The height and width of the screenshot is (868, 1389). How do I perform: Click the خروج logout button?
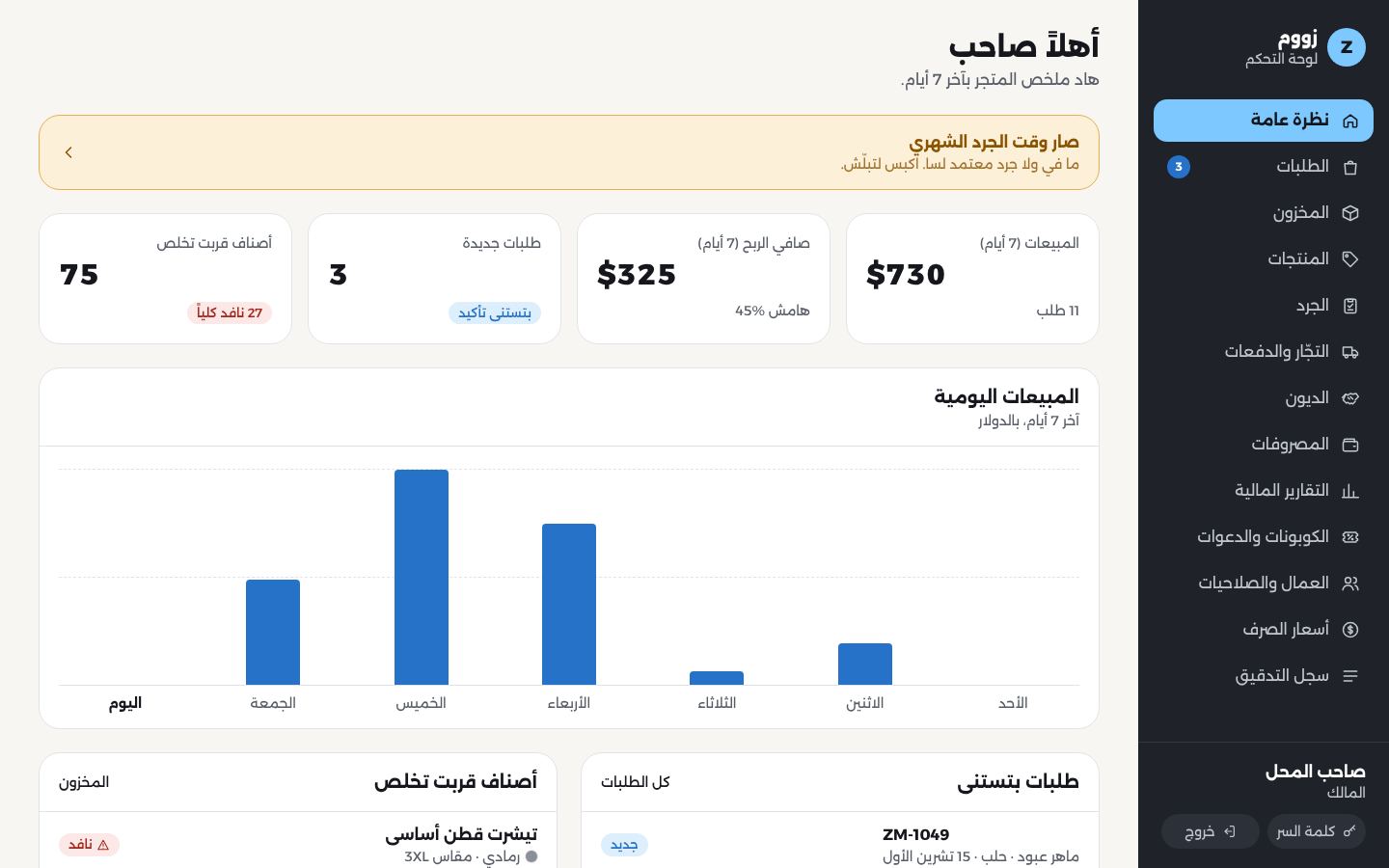(x=1211, y=831)
